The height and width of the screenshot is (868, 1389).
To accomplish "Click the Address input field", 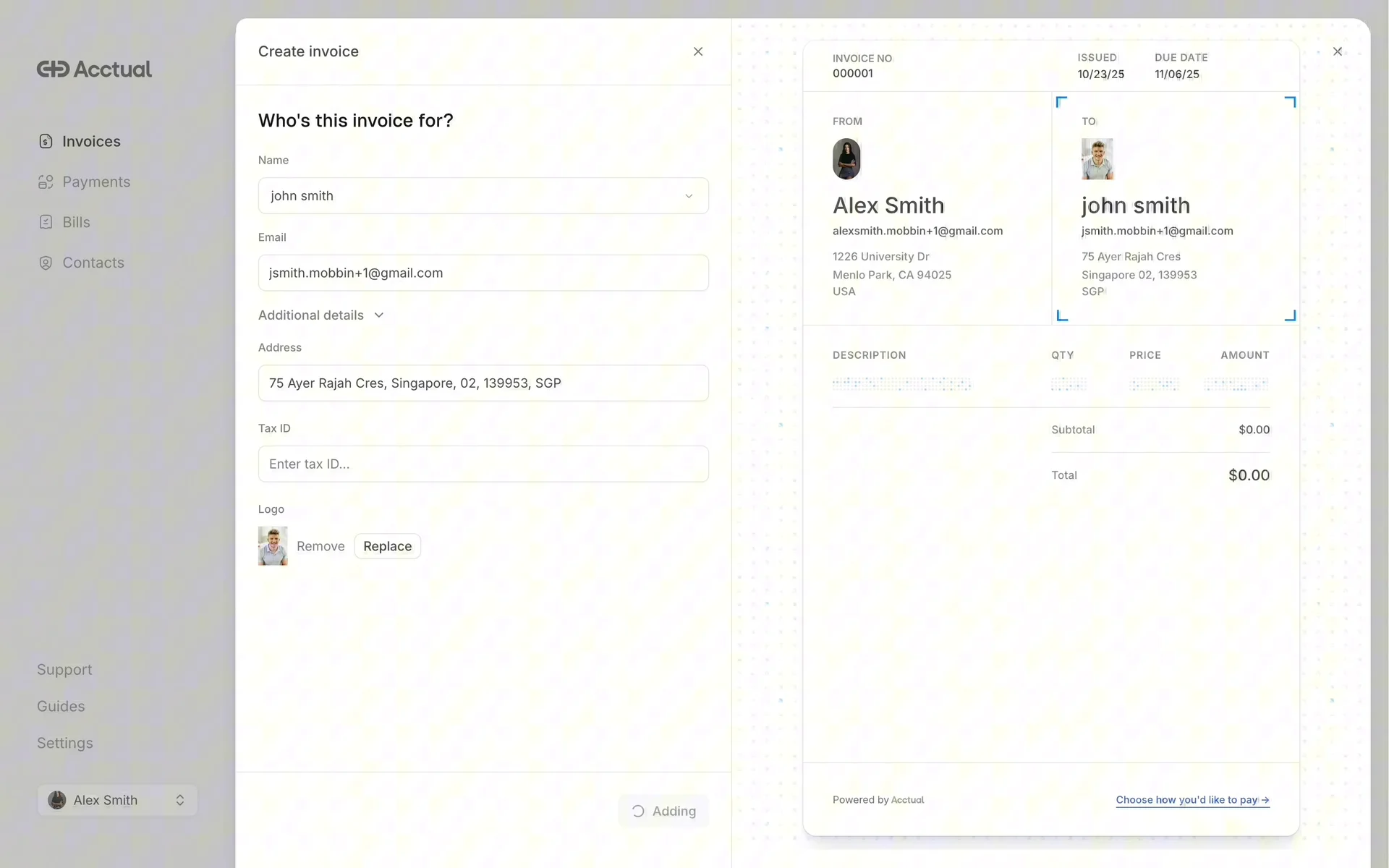I will tap(483, 383).
